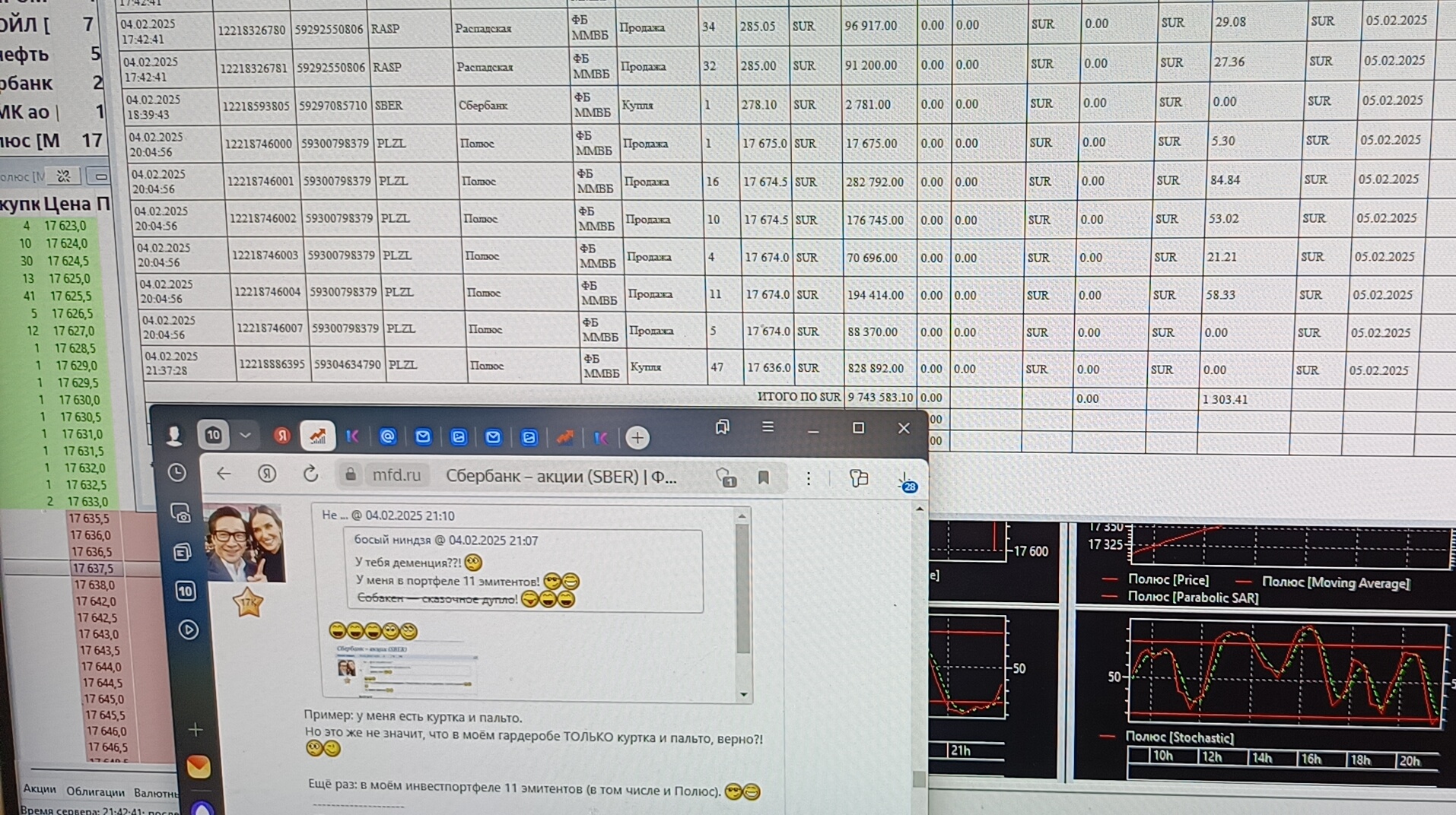The height and width of the screenshot is (815, 1456).
Task: Click the Полюс [Moving Average] legend label
Action: point(1336,583)
